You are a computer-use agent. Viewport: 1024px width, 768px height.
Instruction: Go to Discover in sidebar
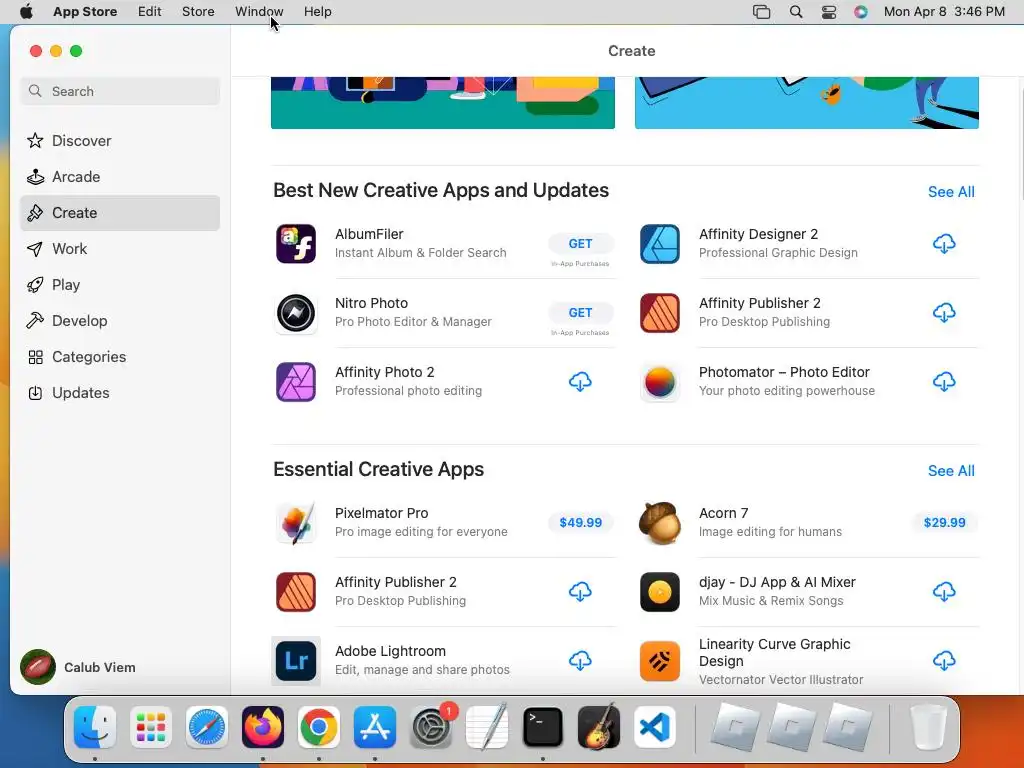coord(120,140)
